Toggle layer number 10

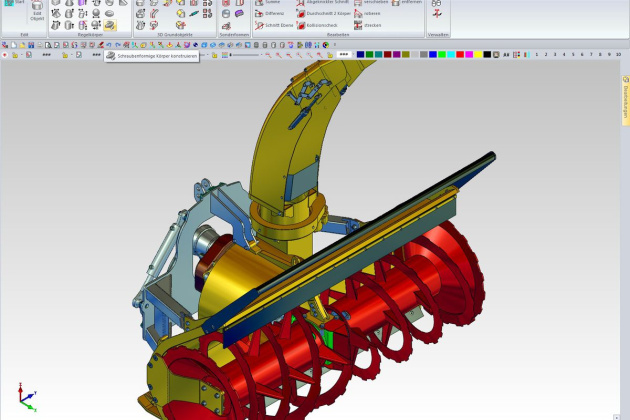(620, 54)
